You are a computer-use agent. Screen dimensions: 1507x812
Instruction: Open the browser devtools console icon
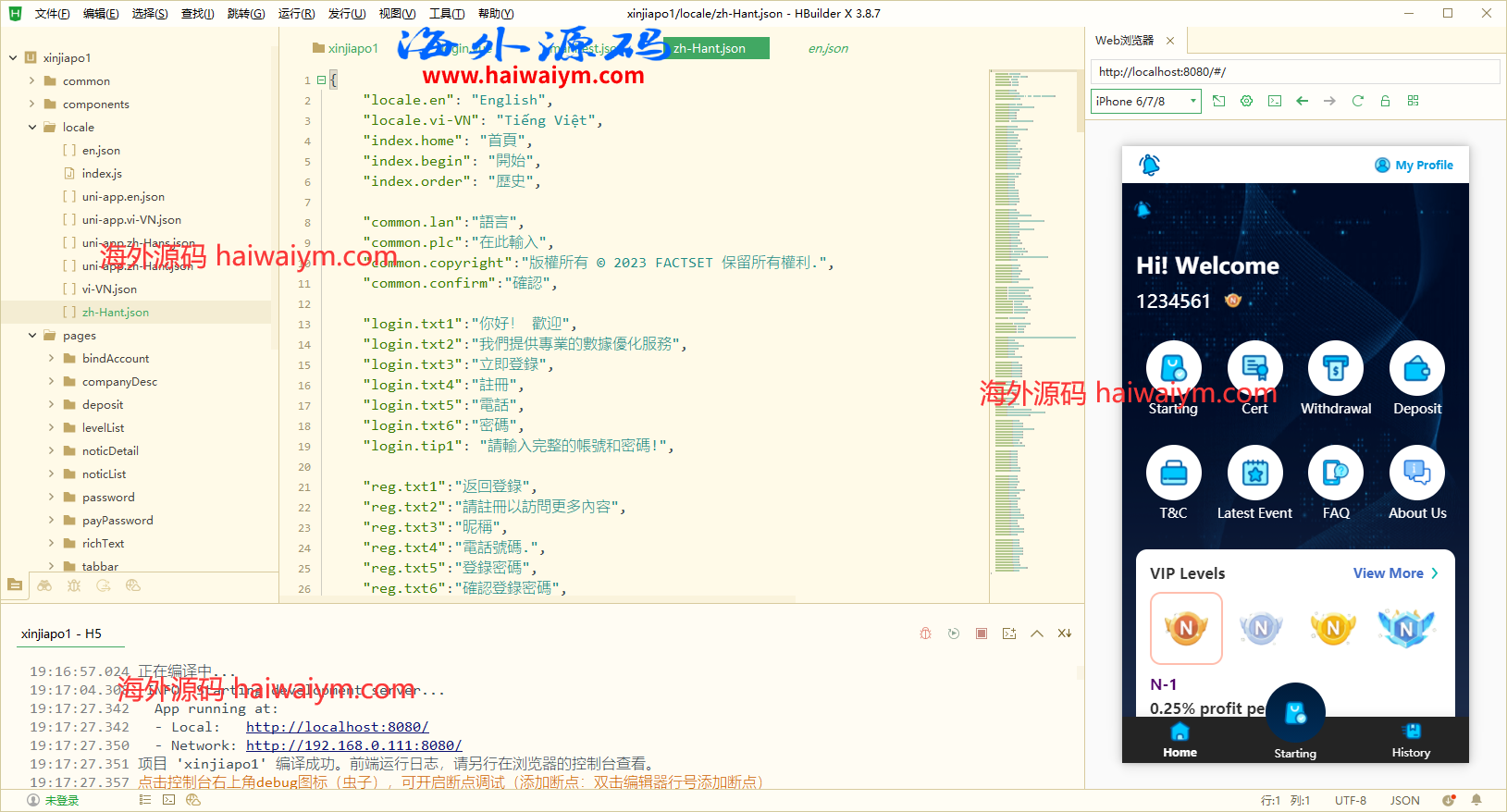1274,101
